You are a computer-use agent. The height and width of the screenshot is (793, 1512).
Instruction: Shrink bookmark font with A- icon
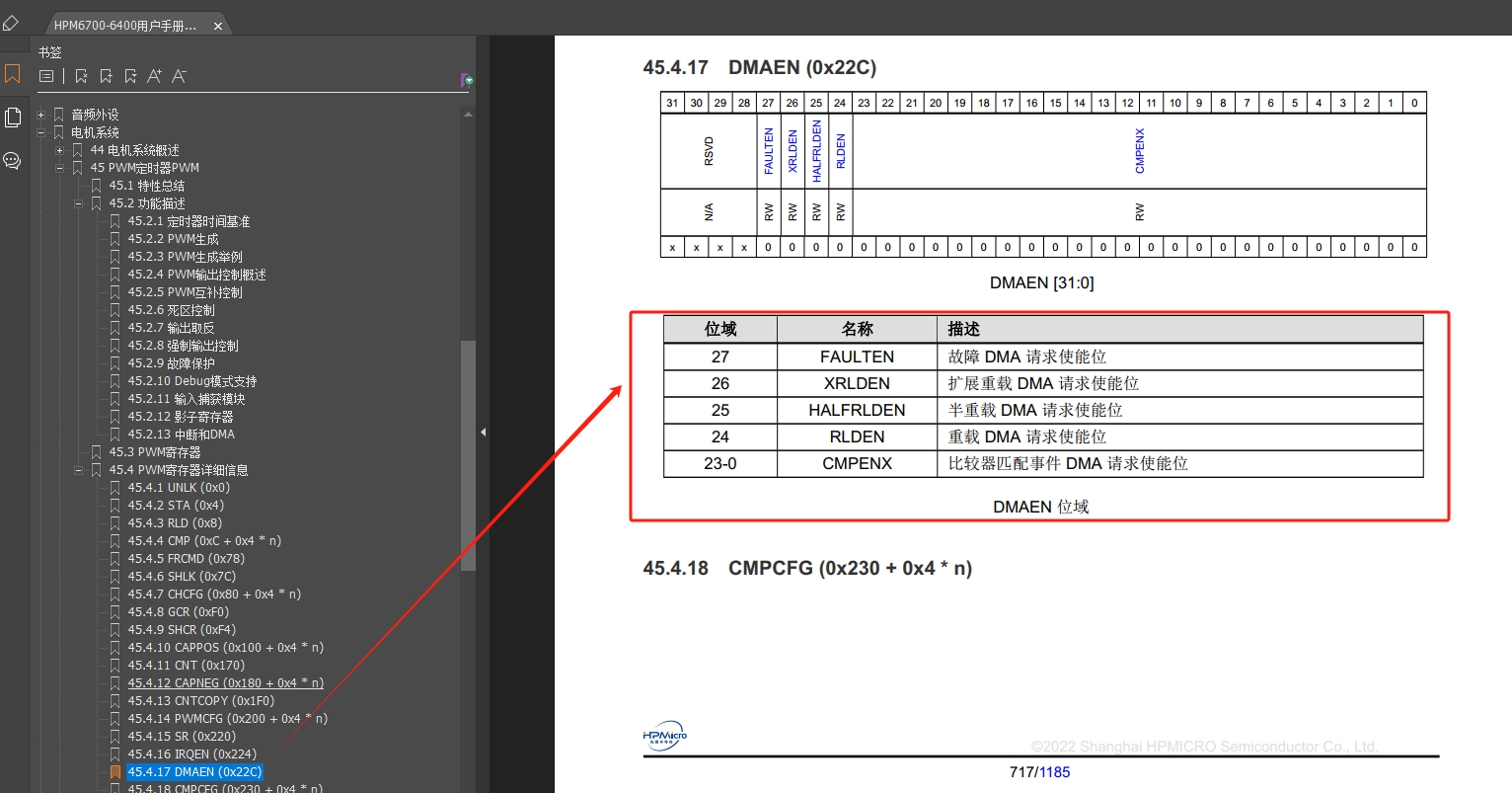pos(177,76)
